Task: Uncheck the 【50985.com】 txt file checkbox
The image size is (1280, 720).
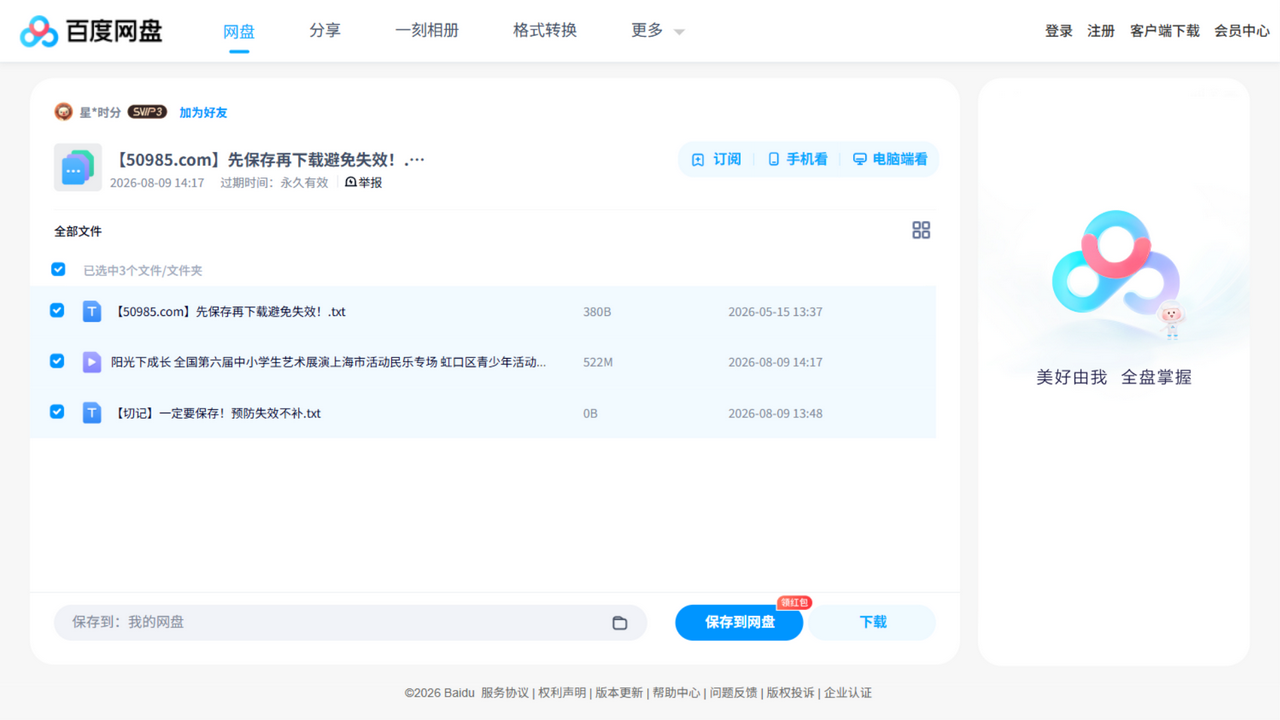Action: 57,310
